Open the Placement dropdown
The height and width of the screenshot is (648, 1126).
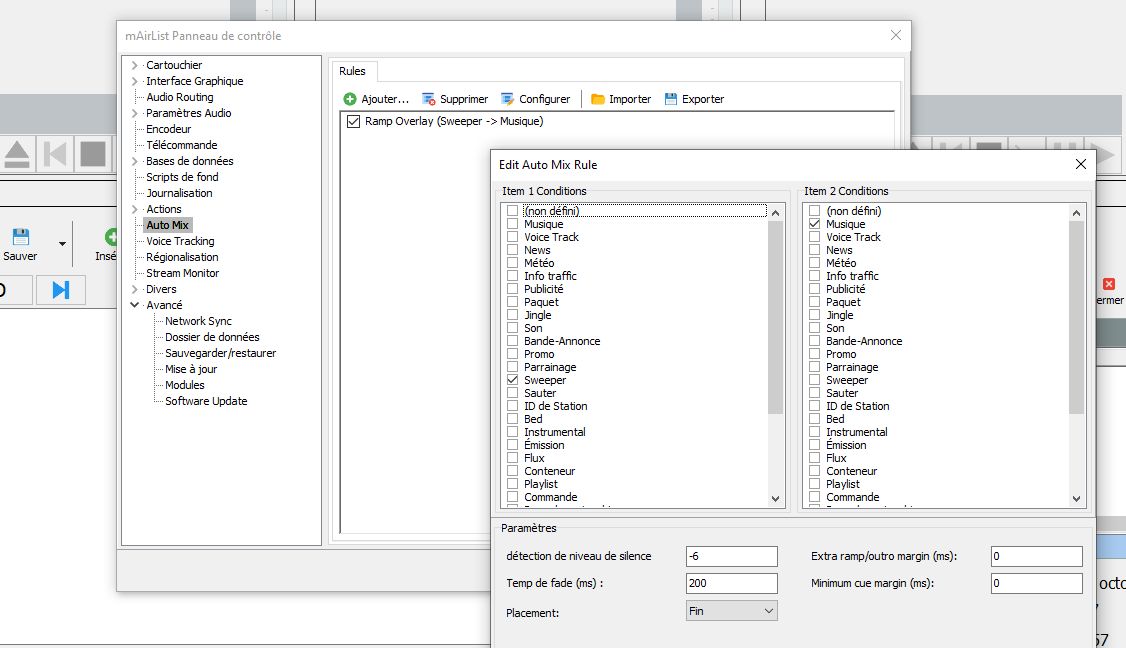[x=732, y=610]
